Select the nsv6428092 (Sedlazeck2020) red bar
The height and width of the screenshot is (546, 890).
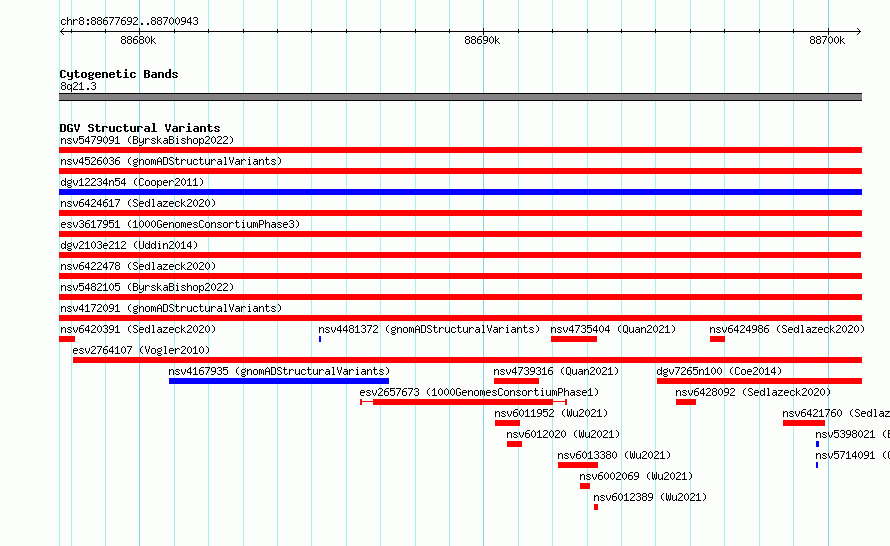tap(686, 402)
